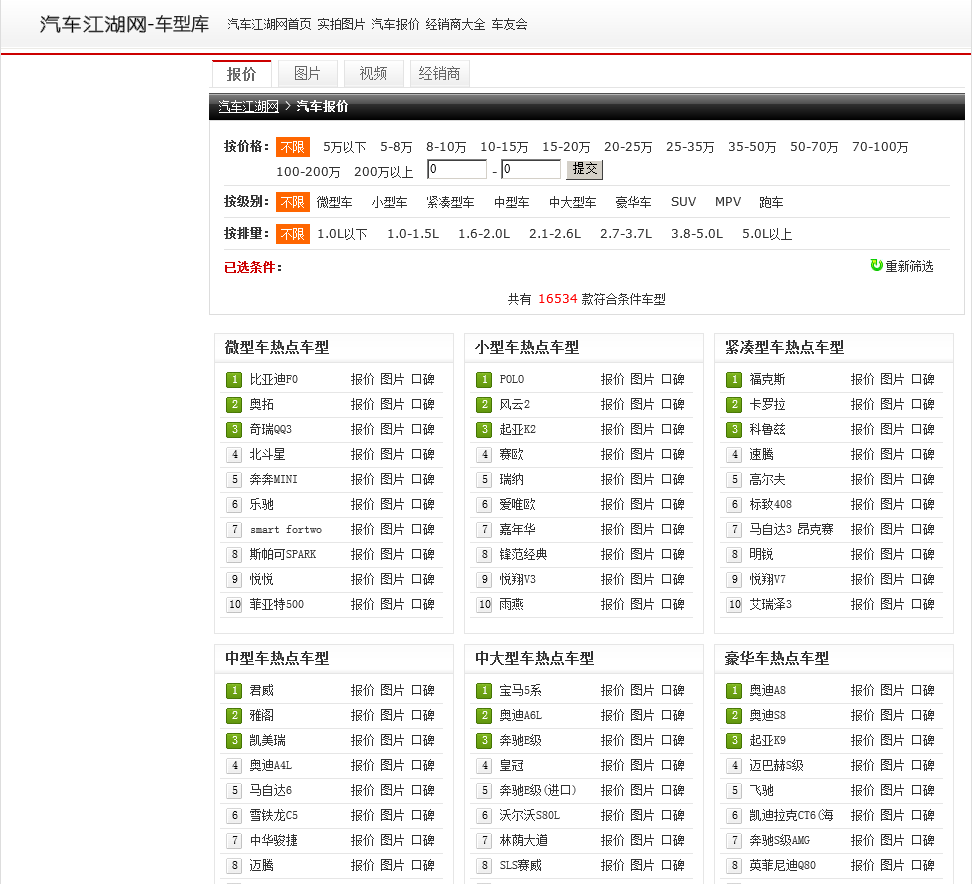The height and width of the screenshot is (884, 972).
Task: Click the 汽车江湖网 breadcrumb link
Action: click(x=249, y=106)
